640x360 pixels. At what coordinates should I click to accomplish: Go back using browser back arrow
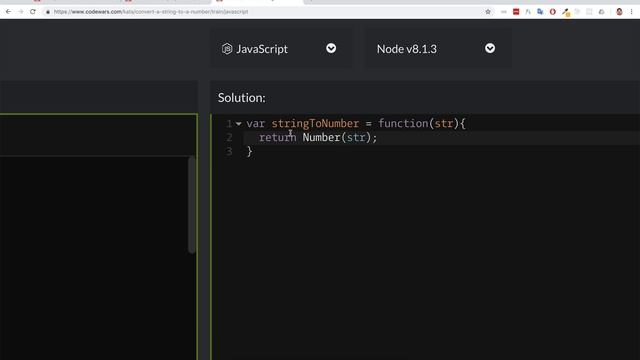coord(8,12)
